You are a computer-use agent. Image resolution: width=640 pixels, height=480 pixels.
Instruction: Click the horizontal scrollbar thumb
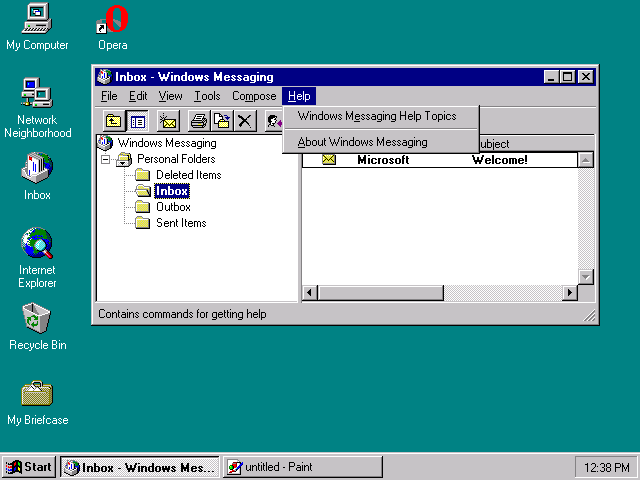point(380,293)
